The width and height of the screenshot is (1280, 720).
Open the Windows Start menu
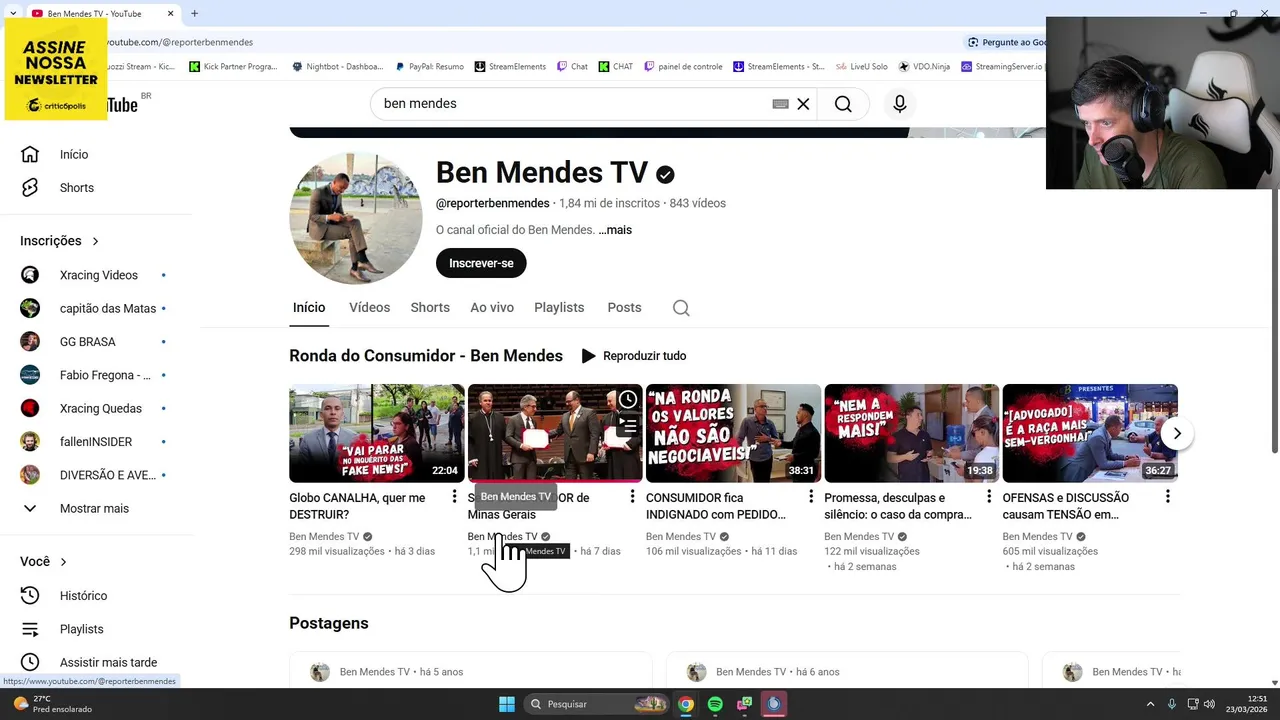(507, 704)
